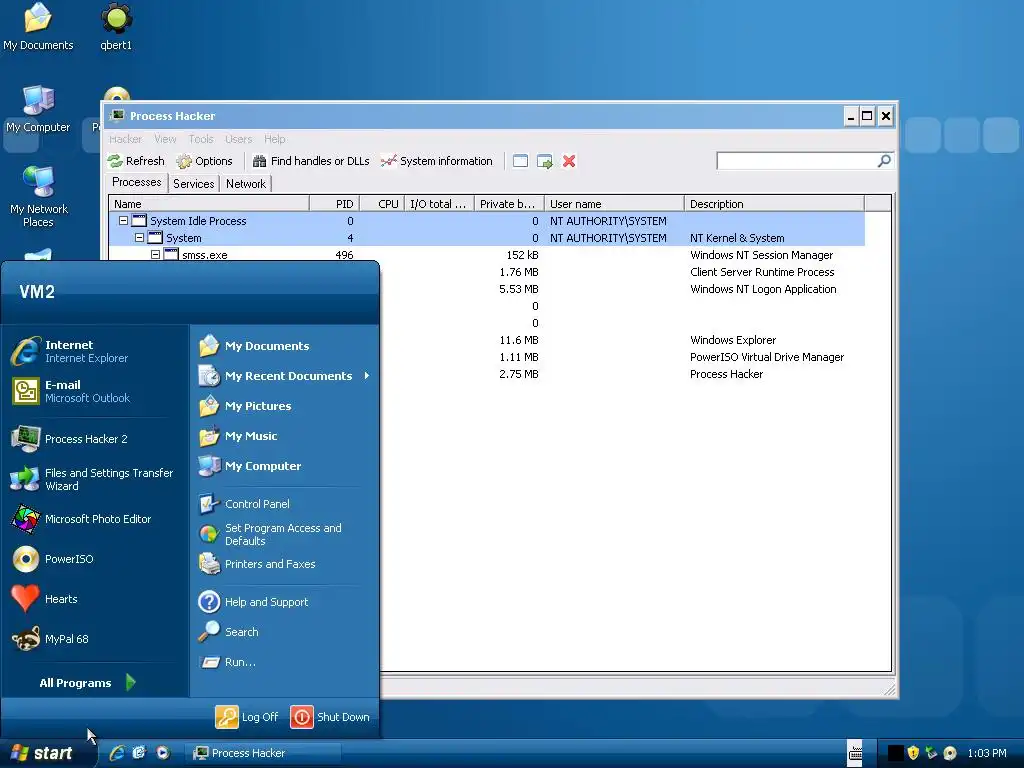The width and height of the screenshot is (1024, 768).
Task: Sort by the I/O total column header
Action: (440, 204)
